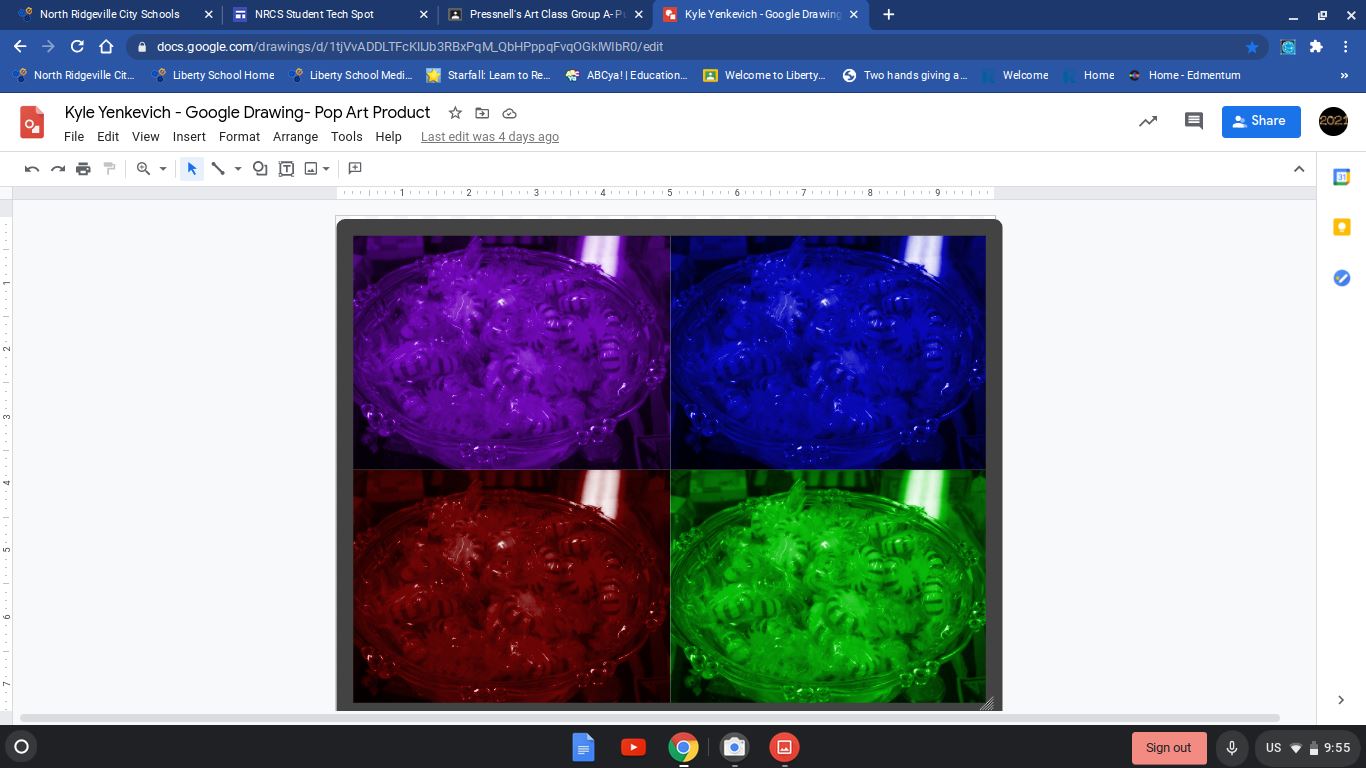Image resolution: width=1366 pixels, height=768 pixels.
Task: Click the Print icon
Action: [83, 169]
